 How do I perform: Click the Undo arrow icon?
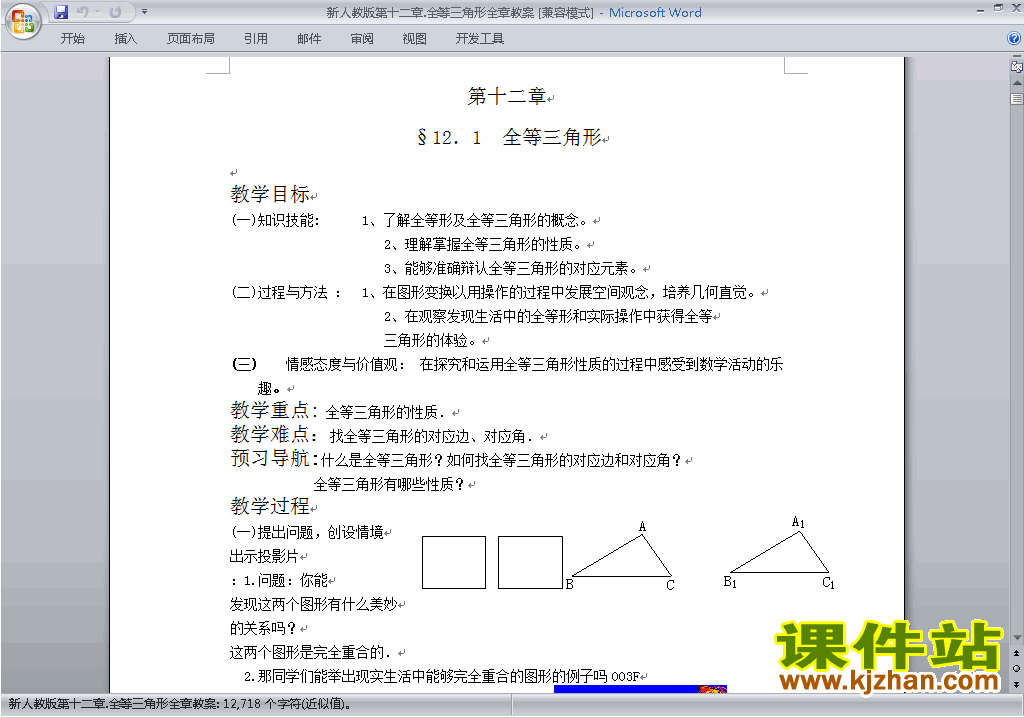coord(82,12)
